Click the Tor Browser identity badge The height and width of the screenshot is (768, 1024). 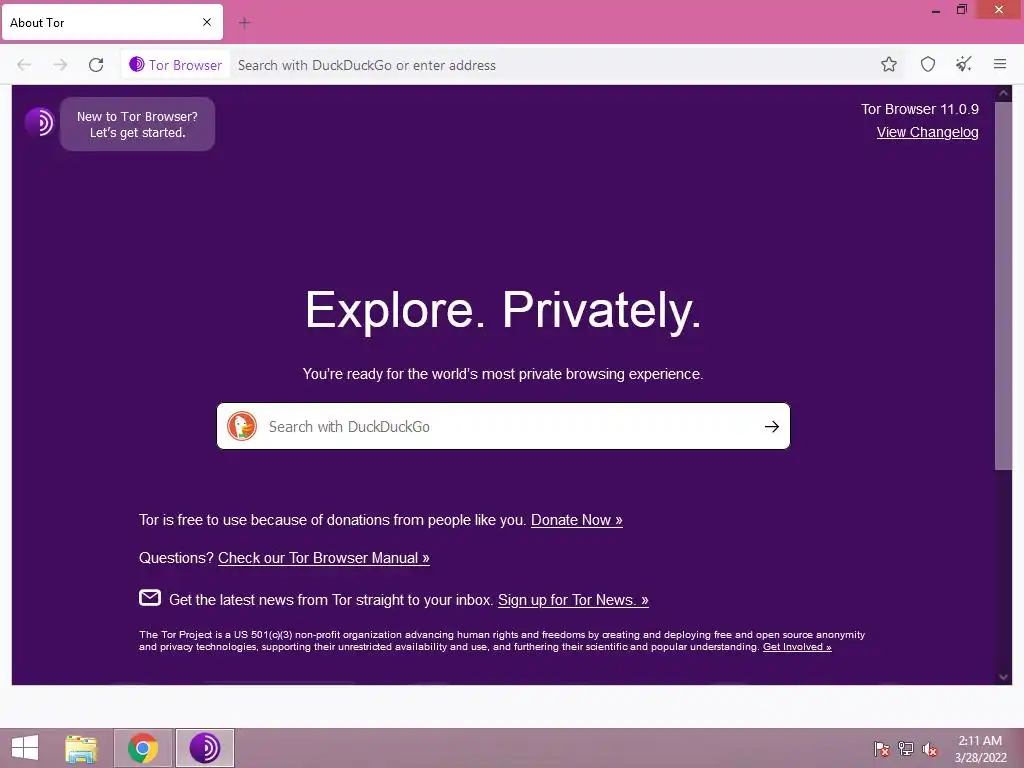click(176, 65)
